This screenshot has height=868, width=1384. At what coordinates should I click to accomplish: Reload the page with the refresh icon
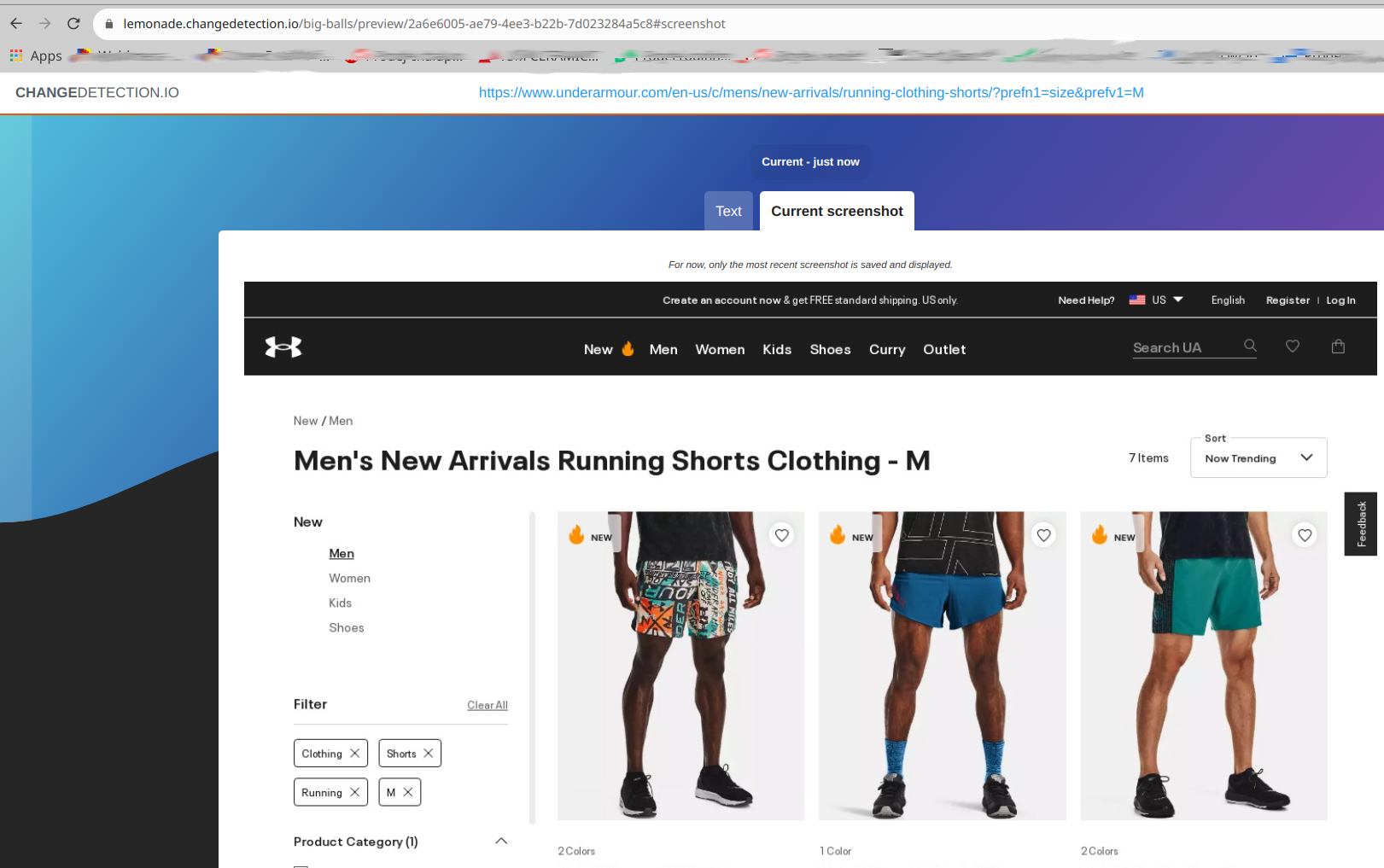73,24
